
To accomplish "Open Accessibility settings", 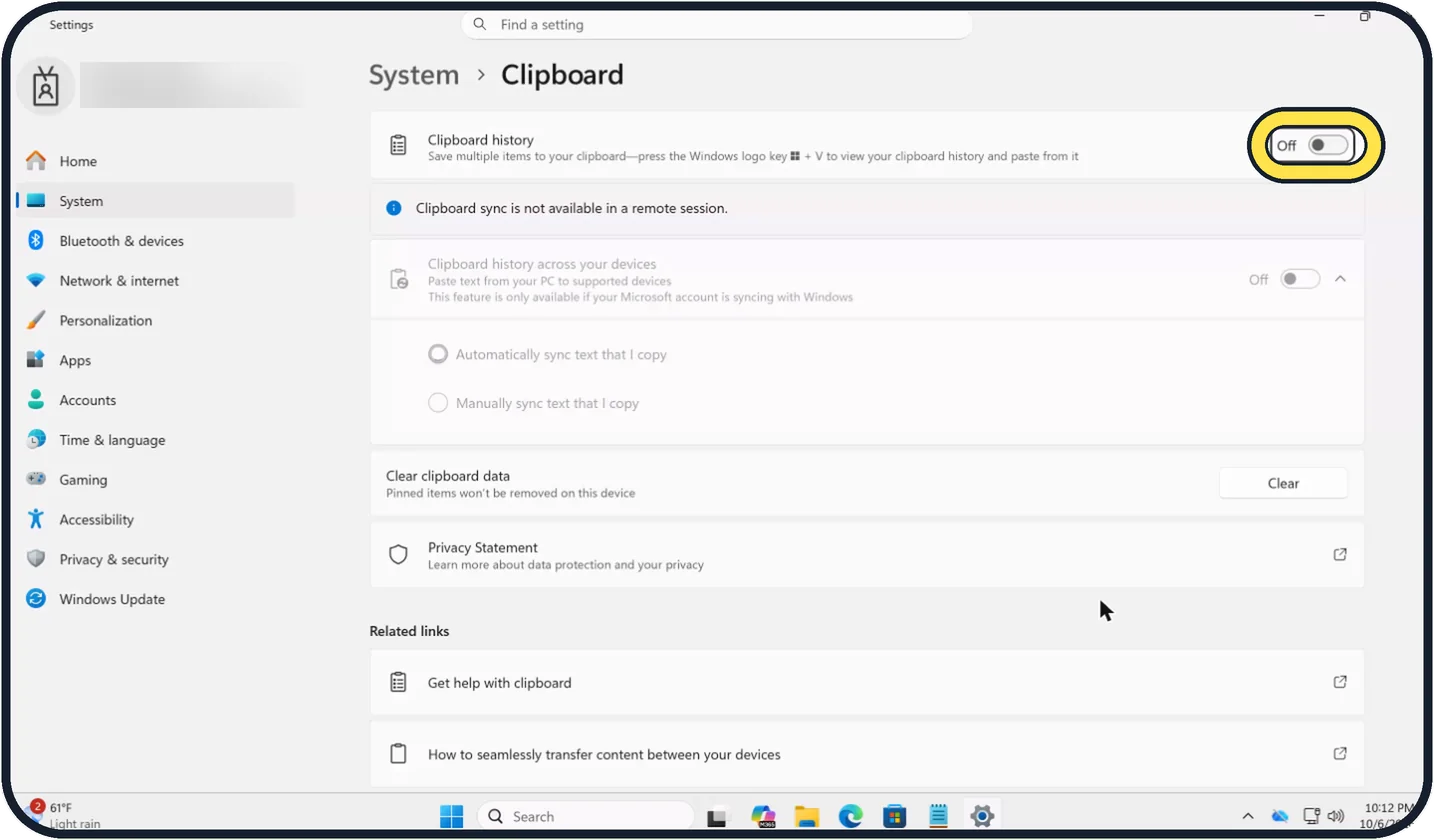I will click(x=155, y=520).
